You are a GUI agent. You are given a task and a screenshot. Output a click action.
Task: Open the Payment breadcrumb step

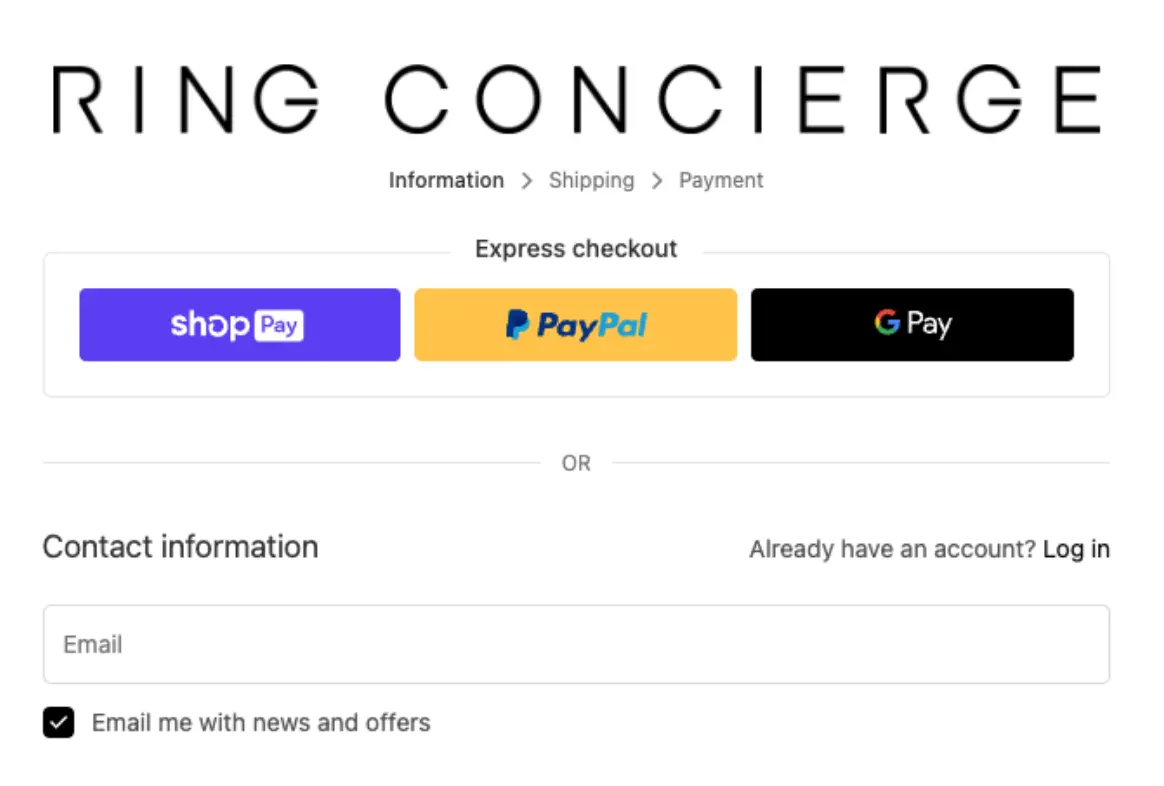pos(721,180)
